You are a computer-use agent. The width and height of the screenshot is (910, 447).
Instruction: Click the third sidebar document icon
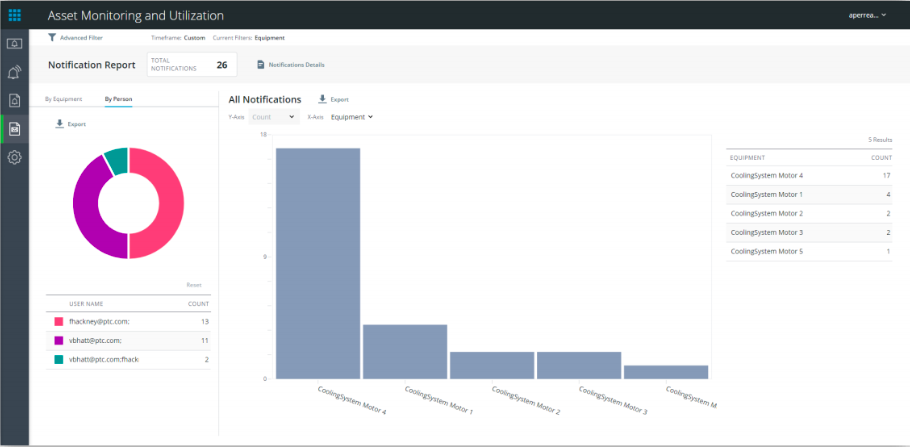click(x=15, y=100)
